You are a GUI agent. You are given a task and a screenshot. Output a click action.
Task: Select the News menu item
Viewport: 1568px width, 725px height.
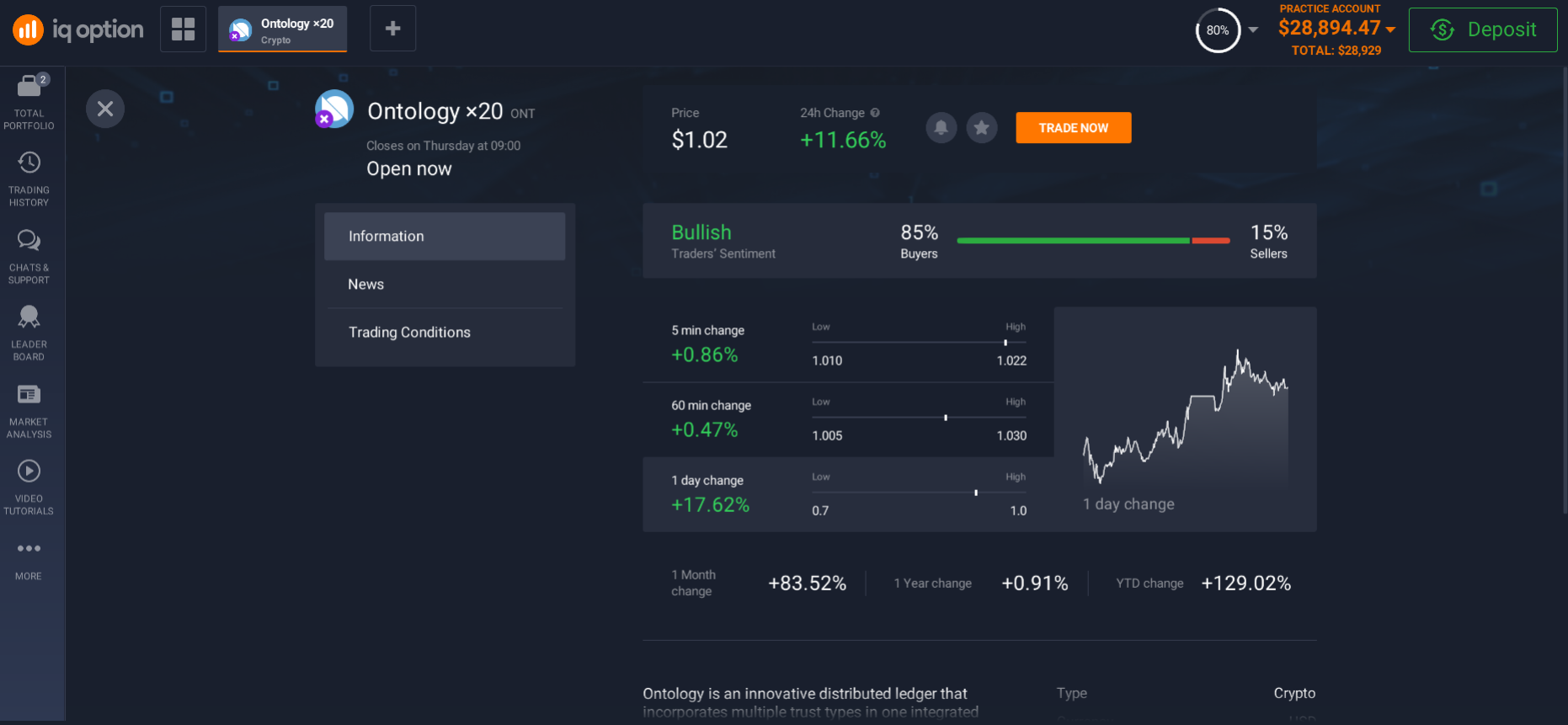(445, 285)
